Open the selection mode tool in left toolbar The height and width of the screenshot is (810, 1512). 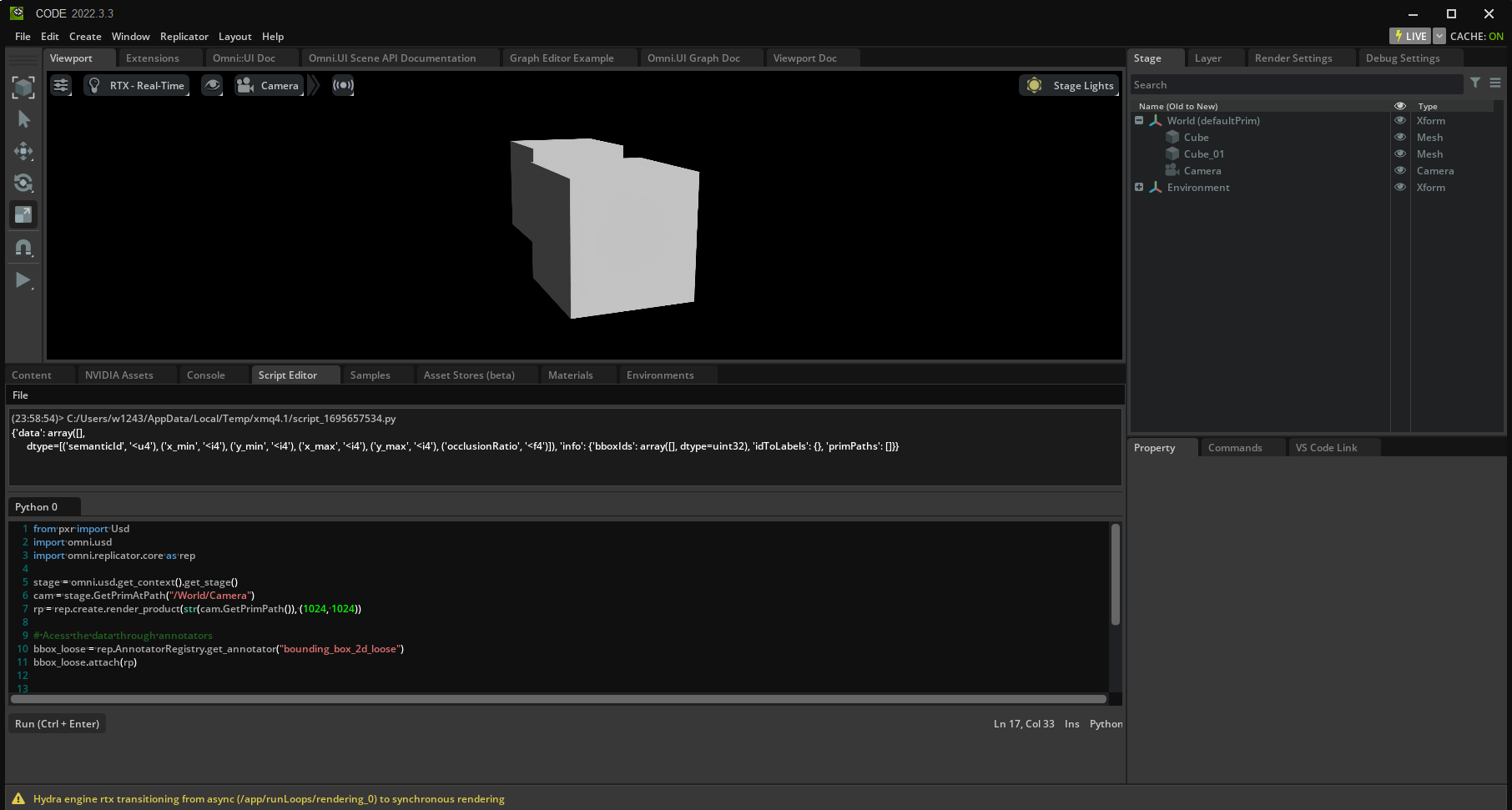pyautogui.click(x=23, y=88)
